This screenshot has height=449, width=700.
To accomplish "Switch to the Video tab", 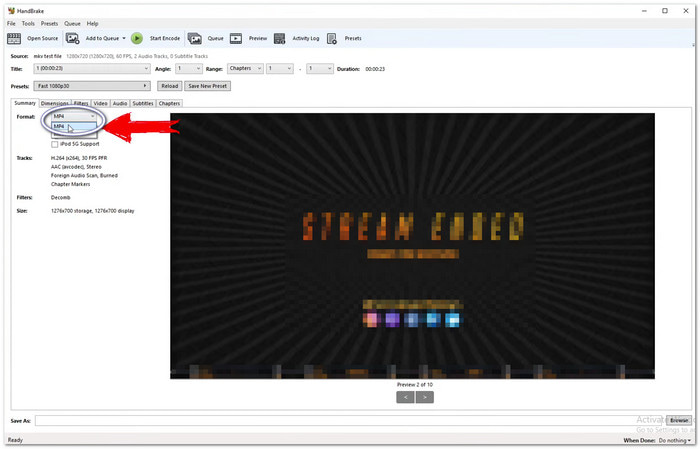I will 100,104.
